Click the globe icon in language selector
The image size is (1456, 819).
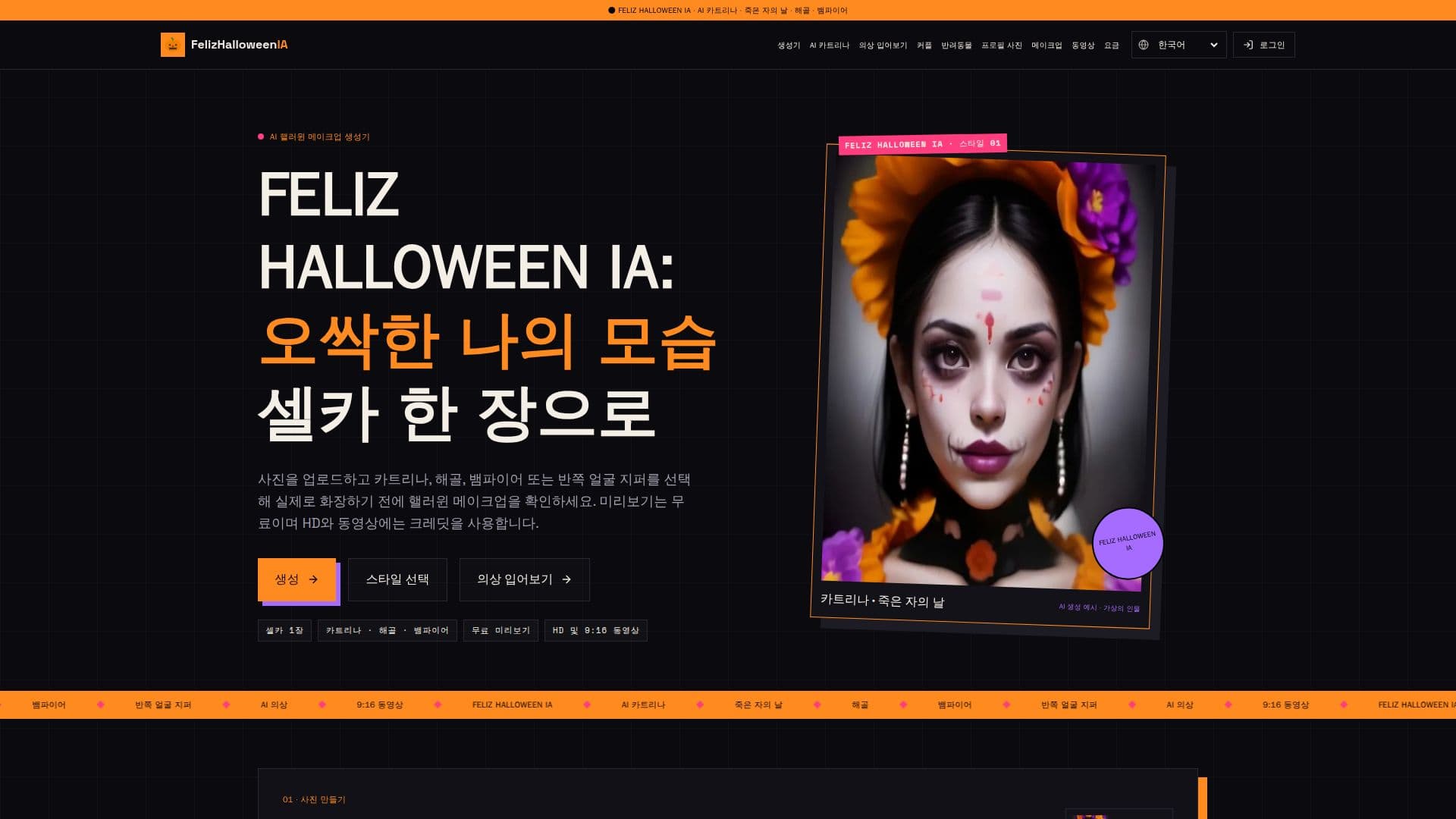[1144, 45]
